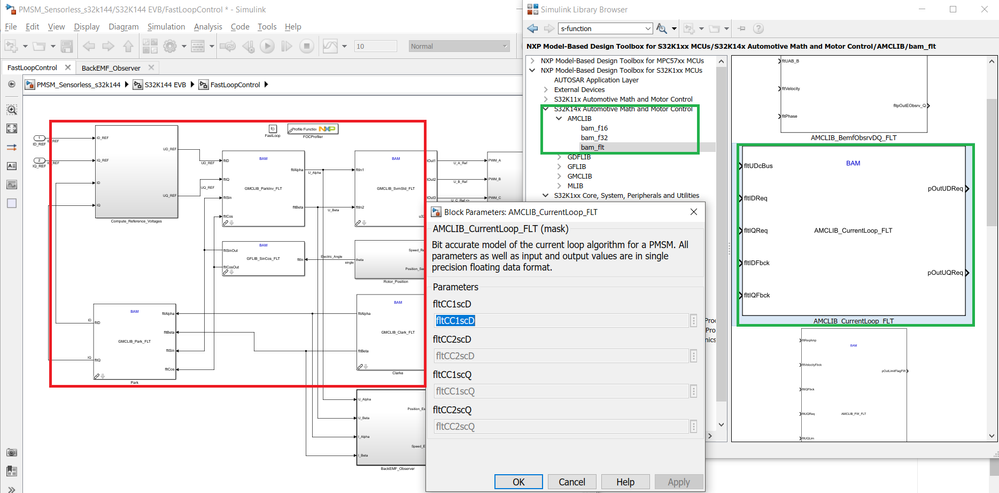999x493 pixels.
Task: Open Data Inspector dropdown arrow
Action: pos(345,46)
